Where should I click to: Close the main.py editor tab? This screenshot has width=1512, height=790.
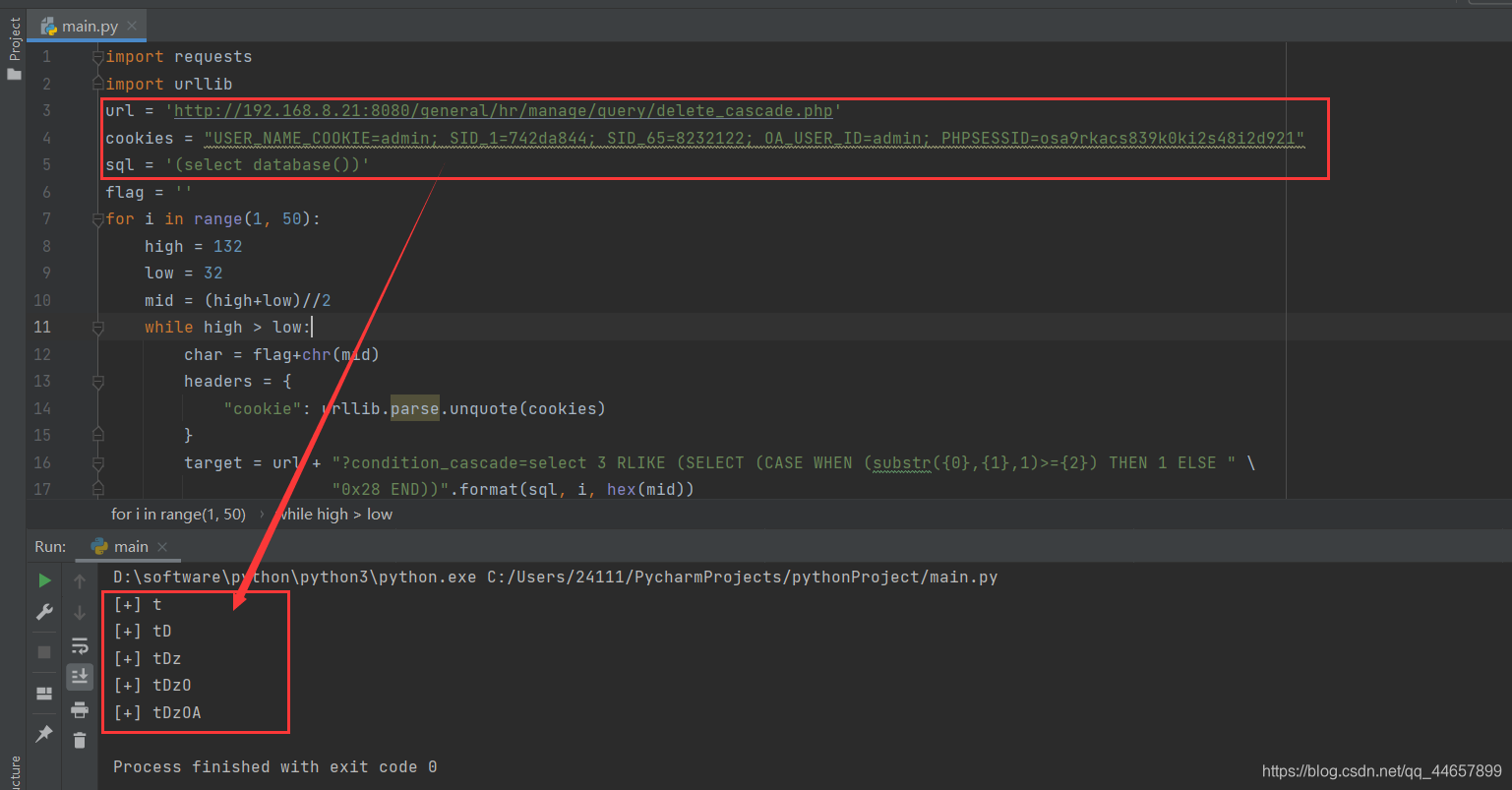pos(133,27)
